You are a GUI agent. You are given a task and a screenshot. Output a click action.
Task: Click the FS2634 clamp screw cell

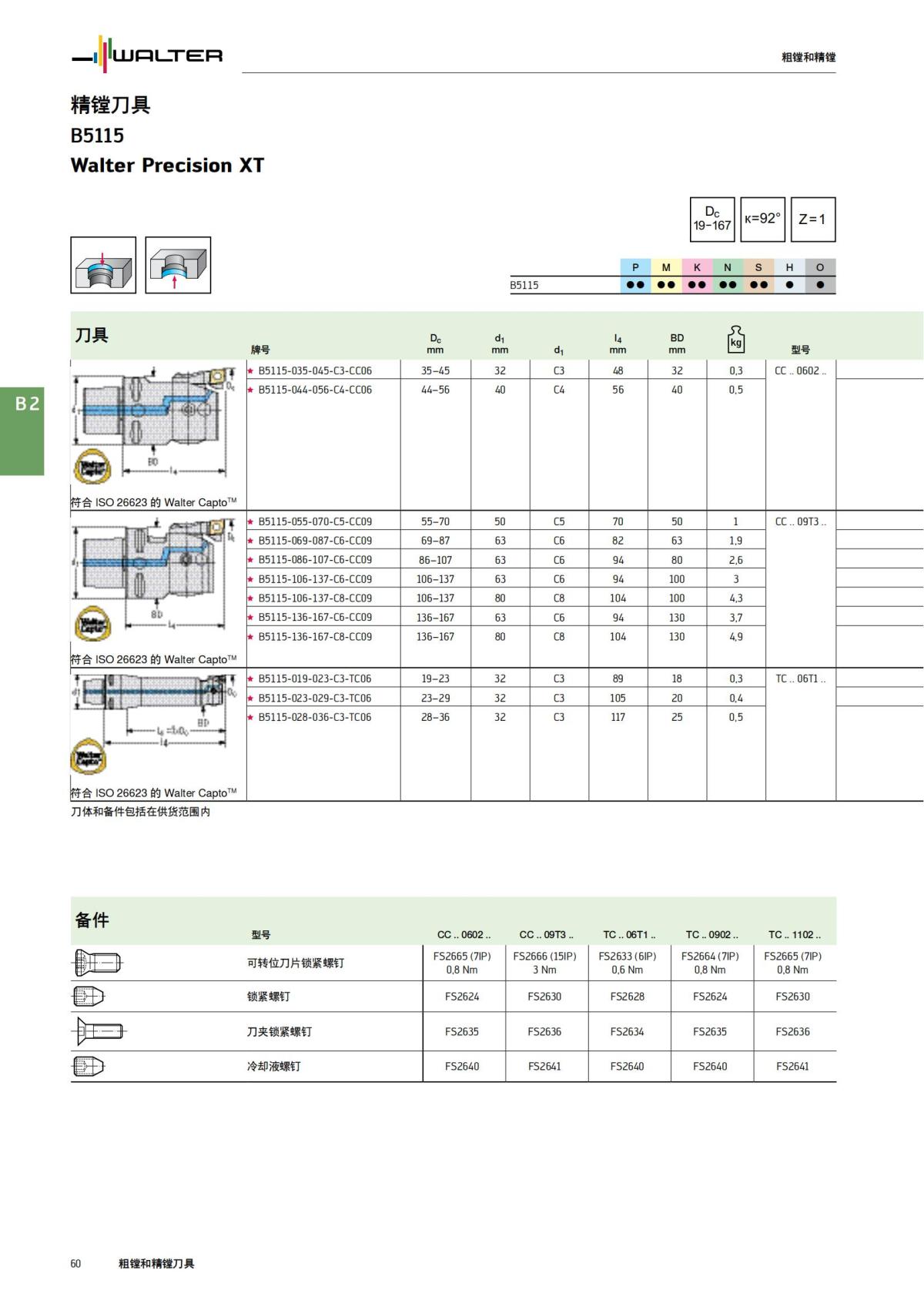click(x=628, y=1032)
